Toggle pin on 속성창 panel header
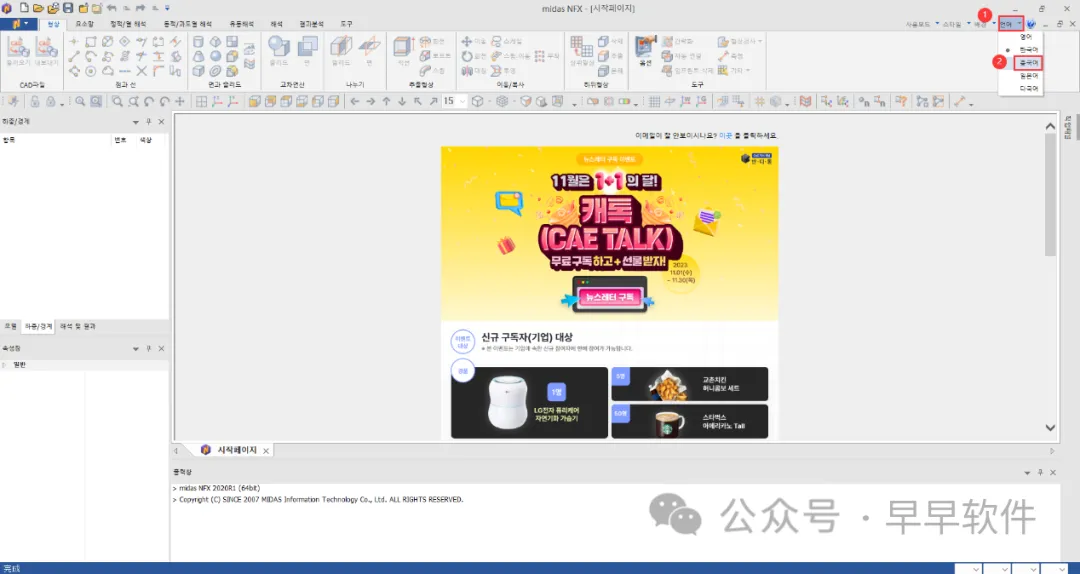 pos(148,349)
